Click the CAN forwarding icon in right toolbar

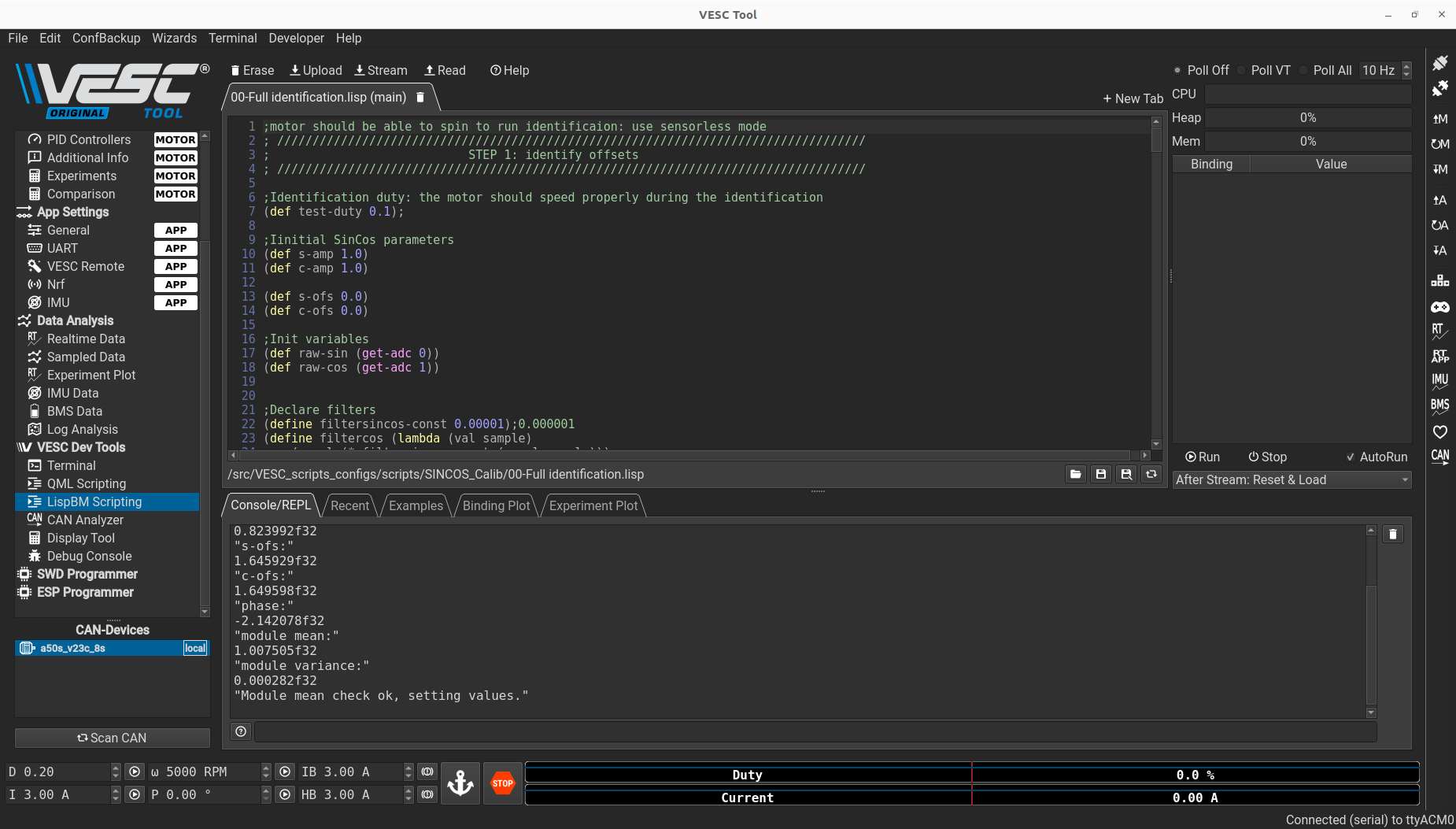pyautogui.click(x=1439, y=457)
